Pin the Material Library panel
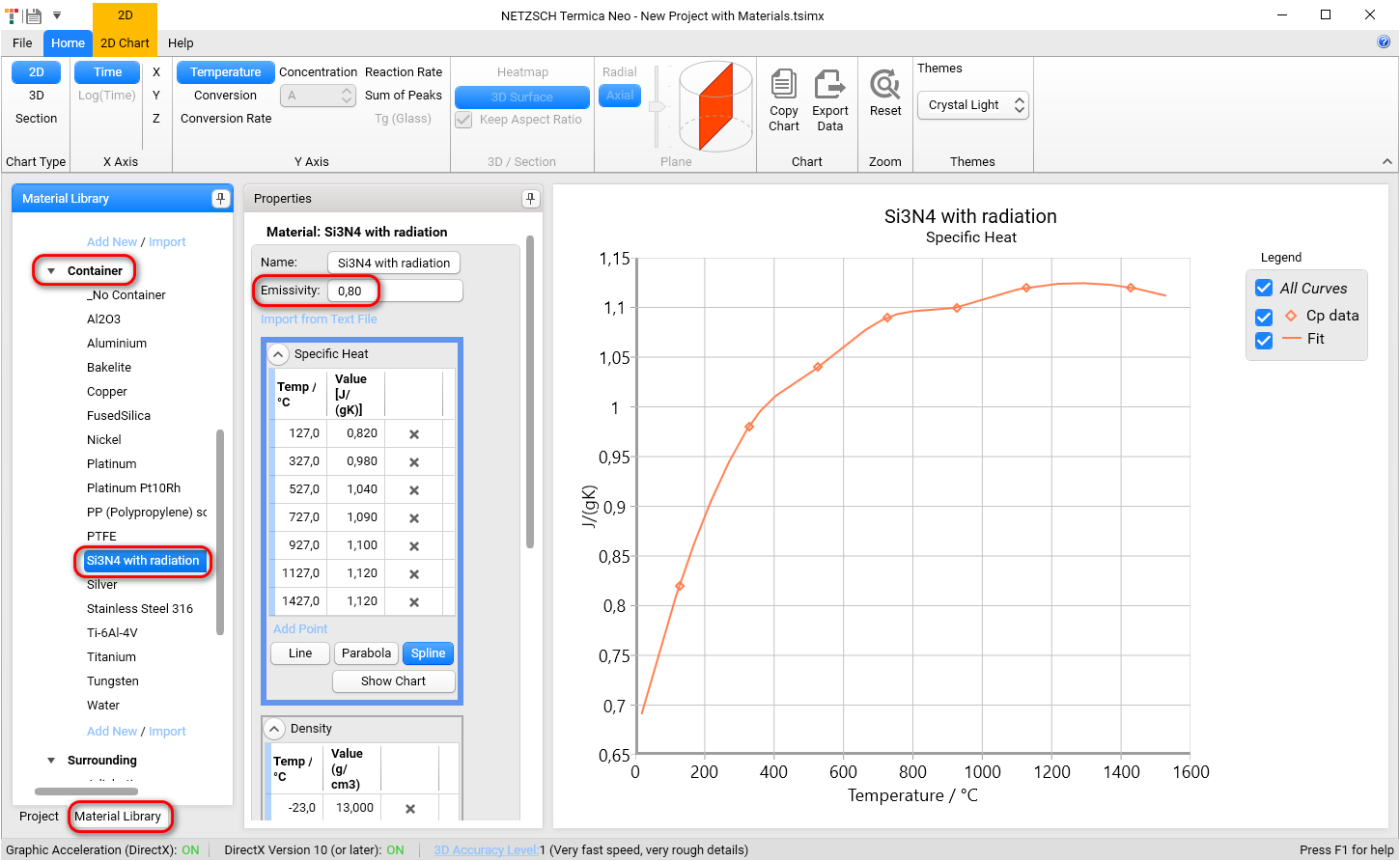The image size is (1400, 861). pyautogui.click(x=220, y=199)
